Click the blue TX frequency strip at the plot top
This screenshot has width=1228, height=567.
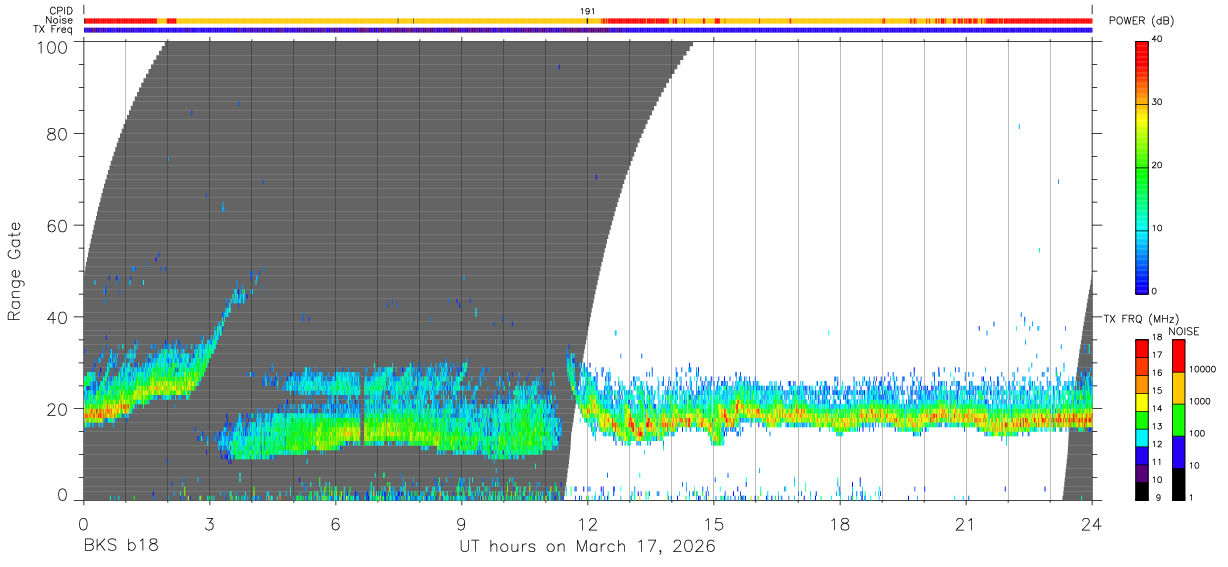tap(588, 30)
